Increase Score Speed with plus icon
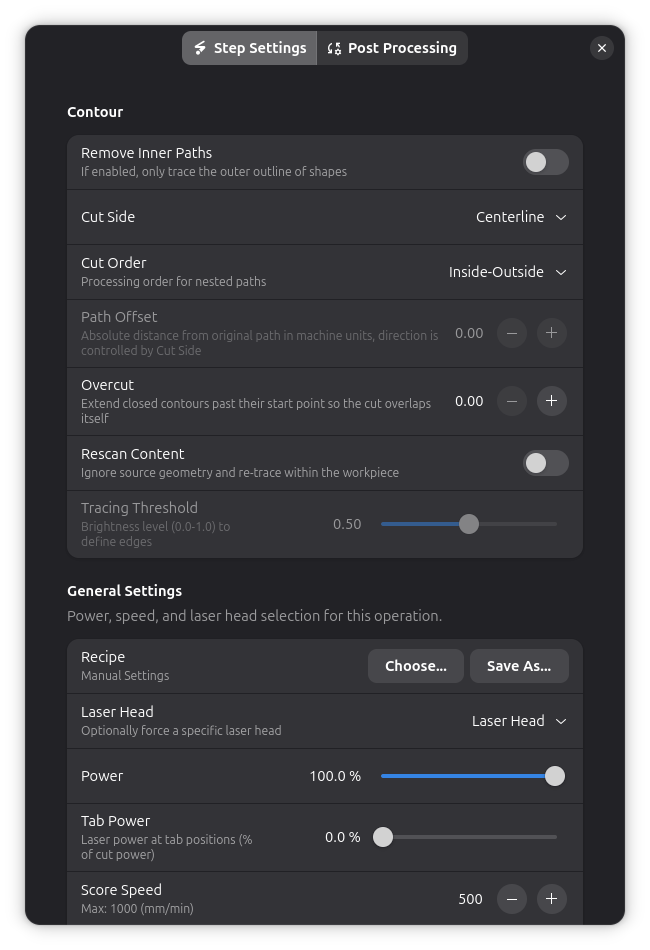This screenshot has height=950, width=650. 551,899
